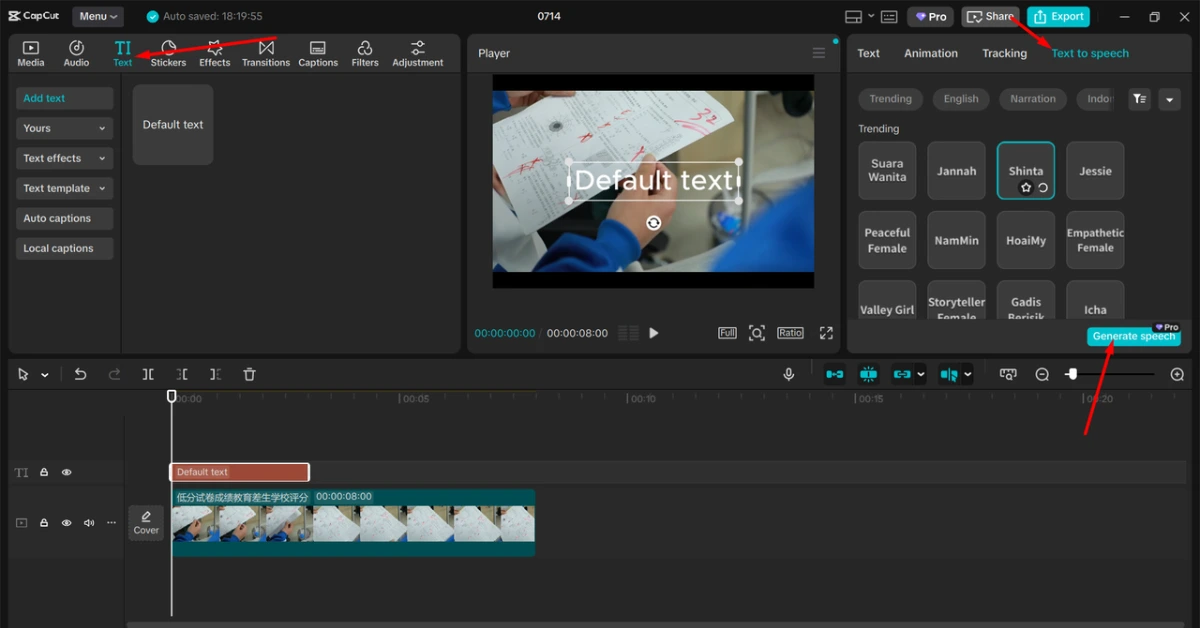
Task: Open the Cover edit button
Action: coord(146,523)
